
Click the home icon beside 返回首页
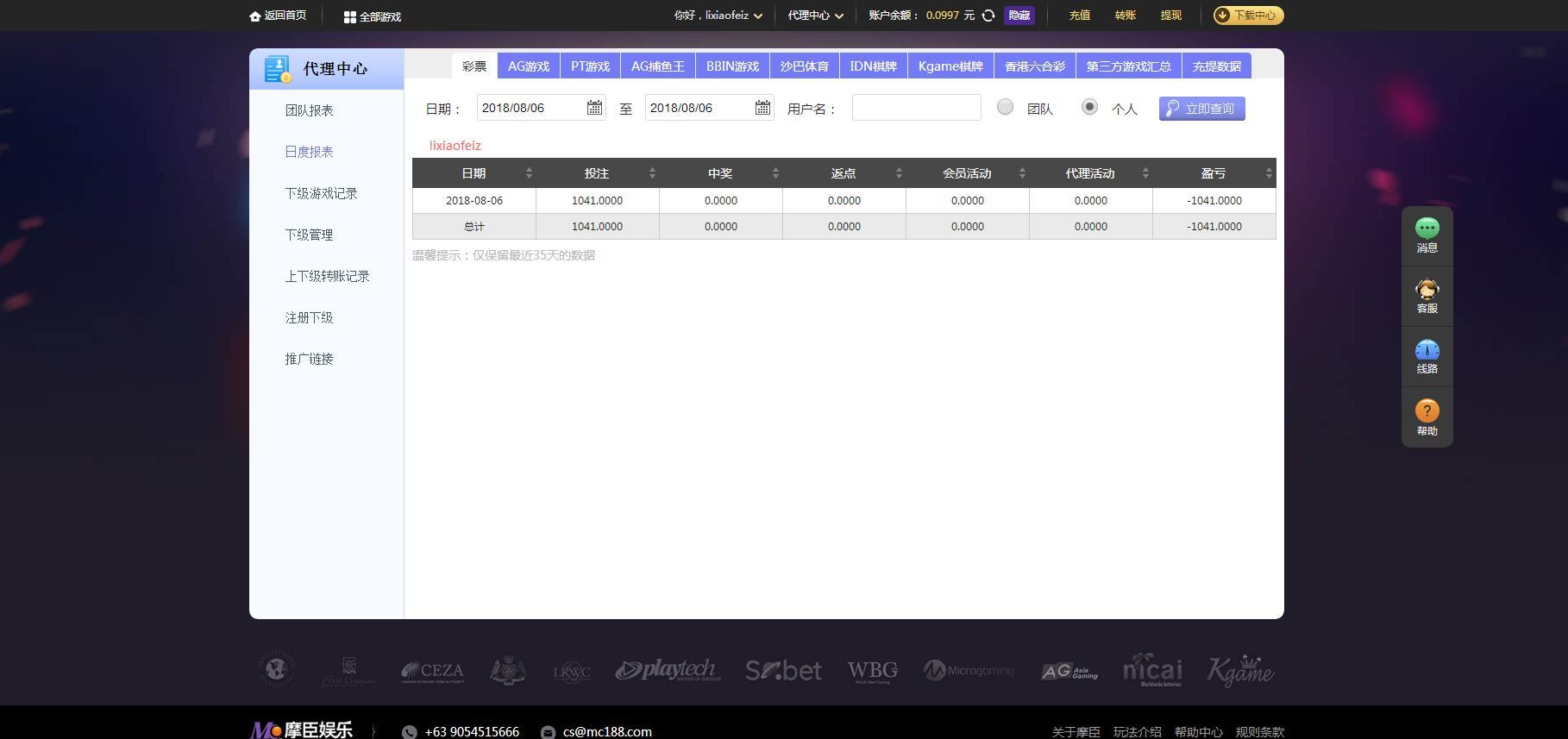[x=255, y=16]
